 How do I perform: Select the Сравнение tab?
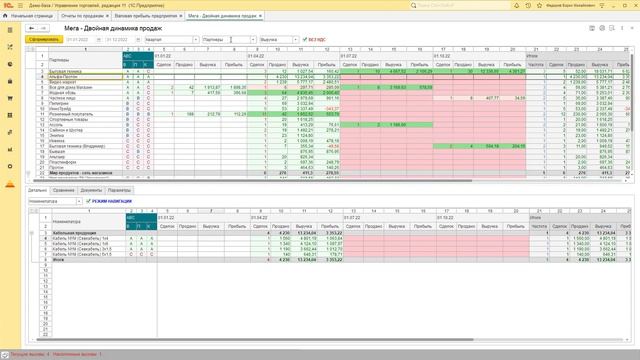tap(64, 190)
